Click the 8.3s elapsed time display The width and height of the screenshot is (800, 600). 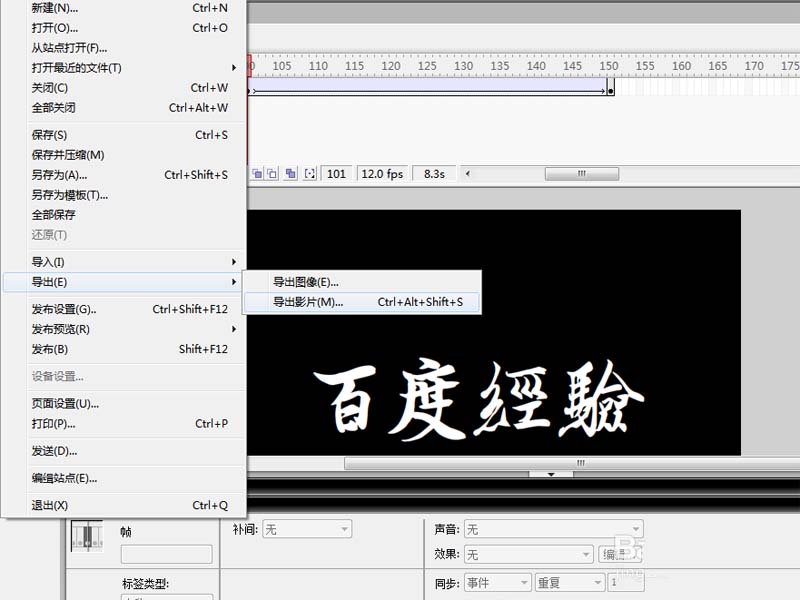point(434,174)
